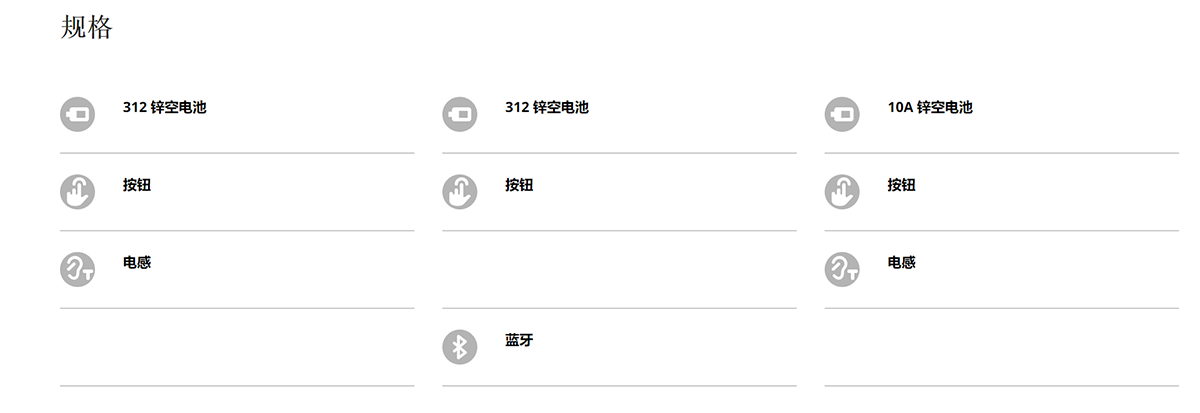Click the first column's telecoil ear icon

(77, 269)
